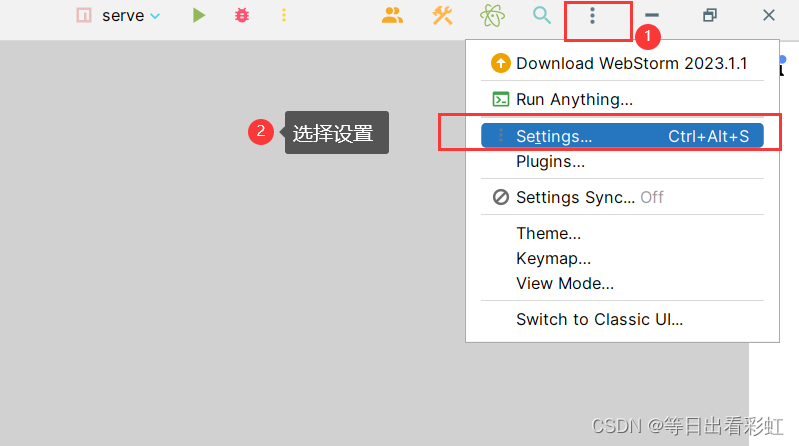Screen dimensions: 799x446
Task: Open Keymap... menu item
Action: tap(622, 258)
